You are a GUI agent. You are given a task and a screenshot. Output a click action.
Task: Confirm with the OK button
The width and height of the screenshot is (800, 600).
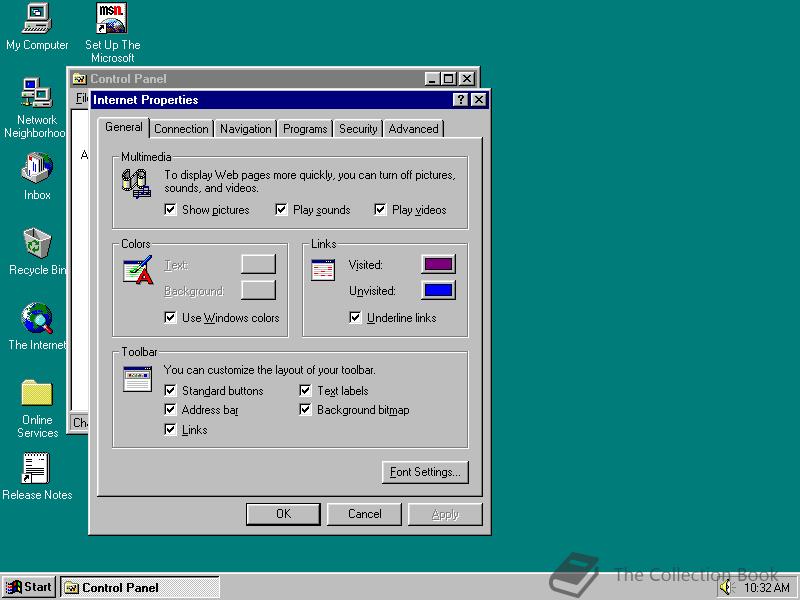point(283,514)
